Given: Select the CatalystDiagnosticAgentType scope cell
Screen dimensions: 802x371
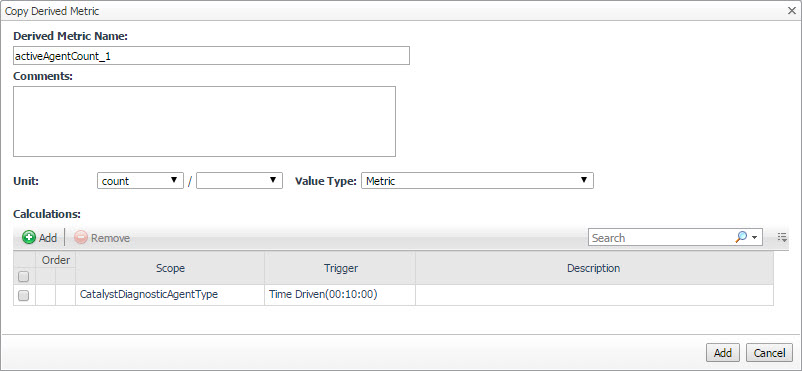Looking at the screenshot, I should coord(170,295).
